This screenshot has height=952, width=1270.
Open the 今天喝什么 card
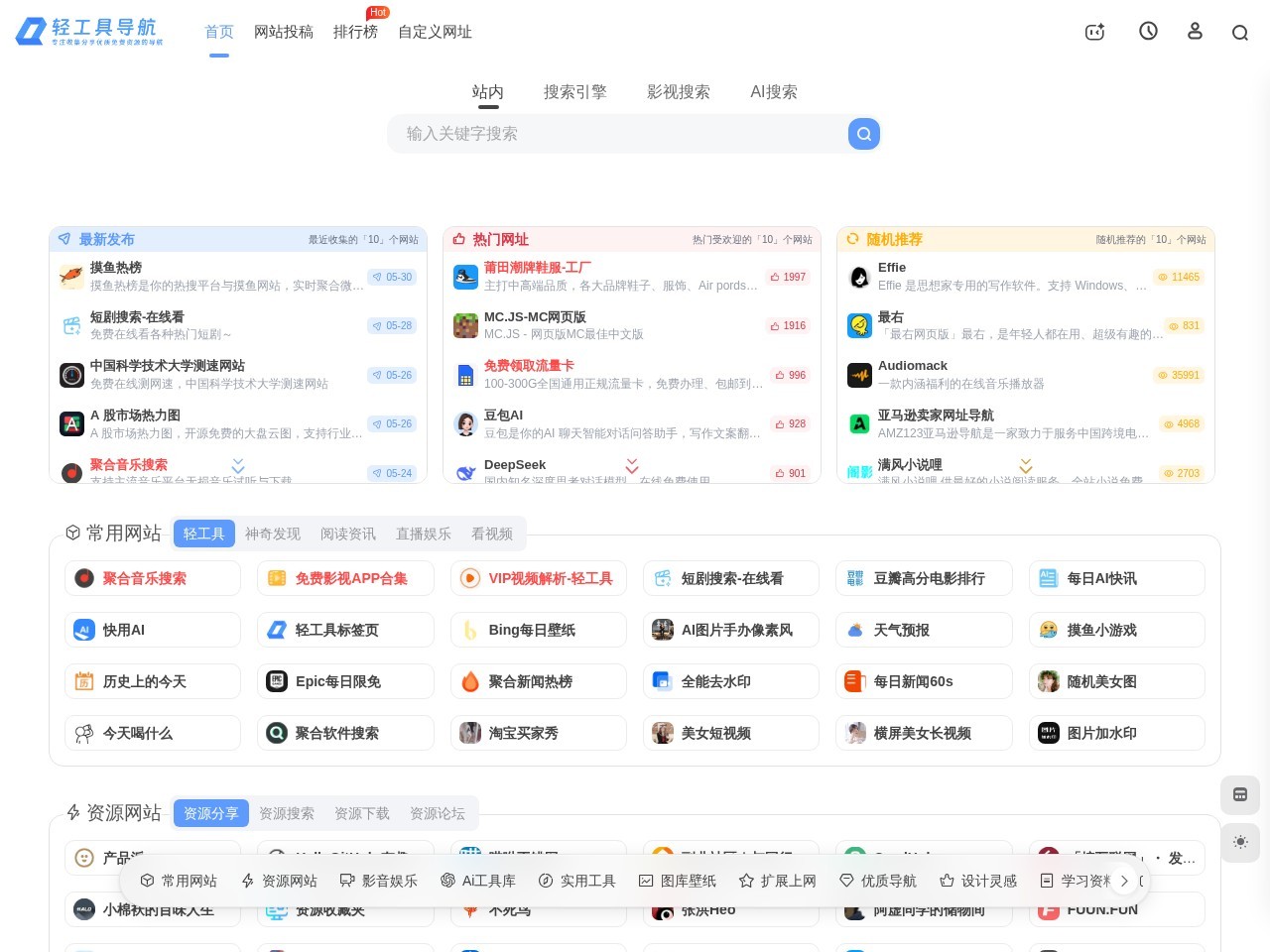(153, 733)
